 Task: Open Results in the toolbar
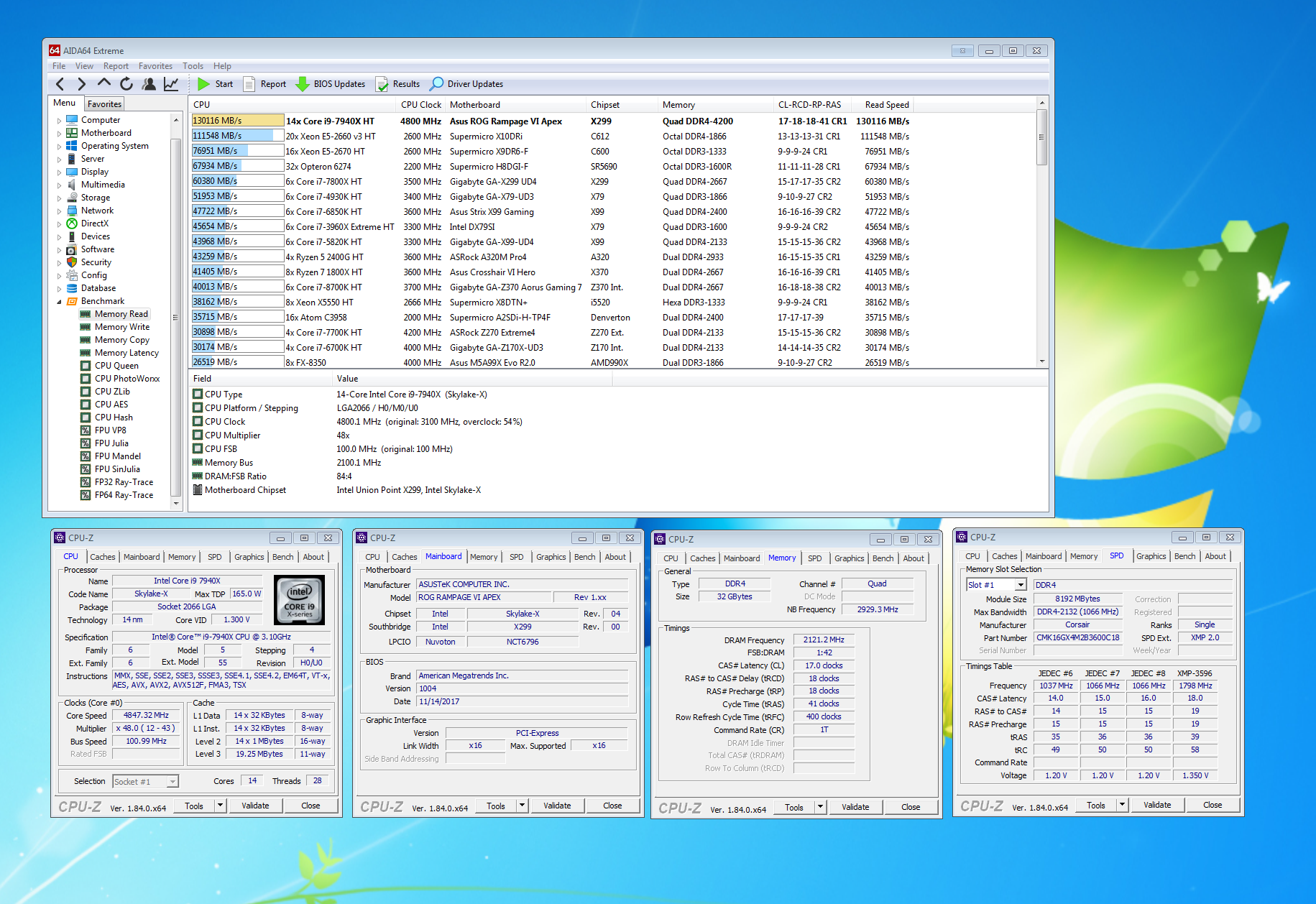397,84
